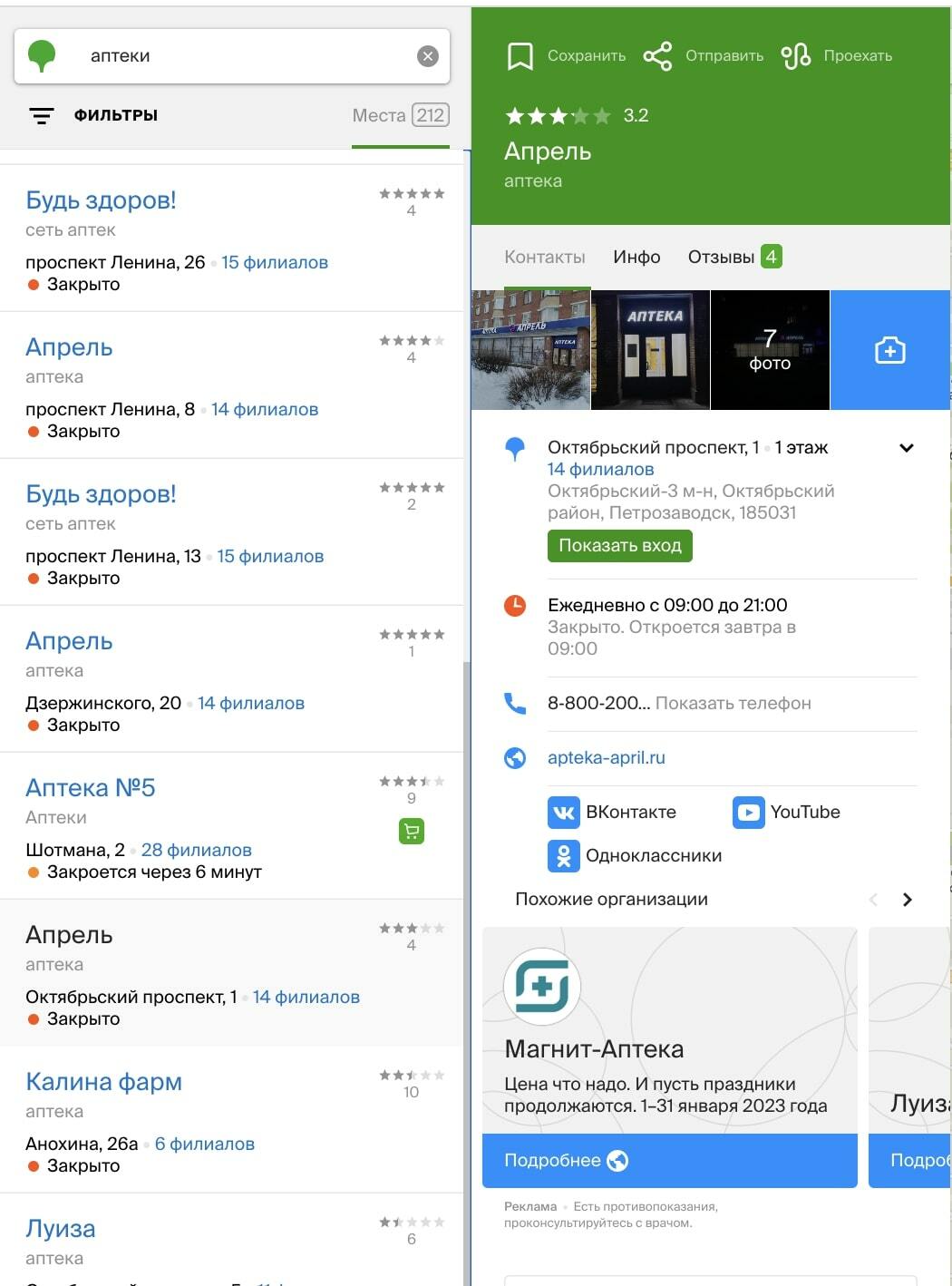Open the YouTube social icon

(749, 812)
